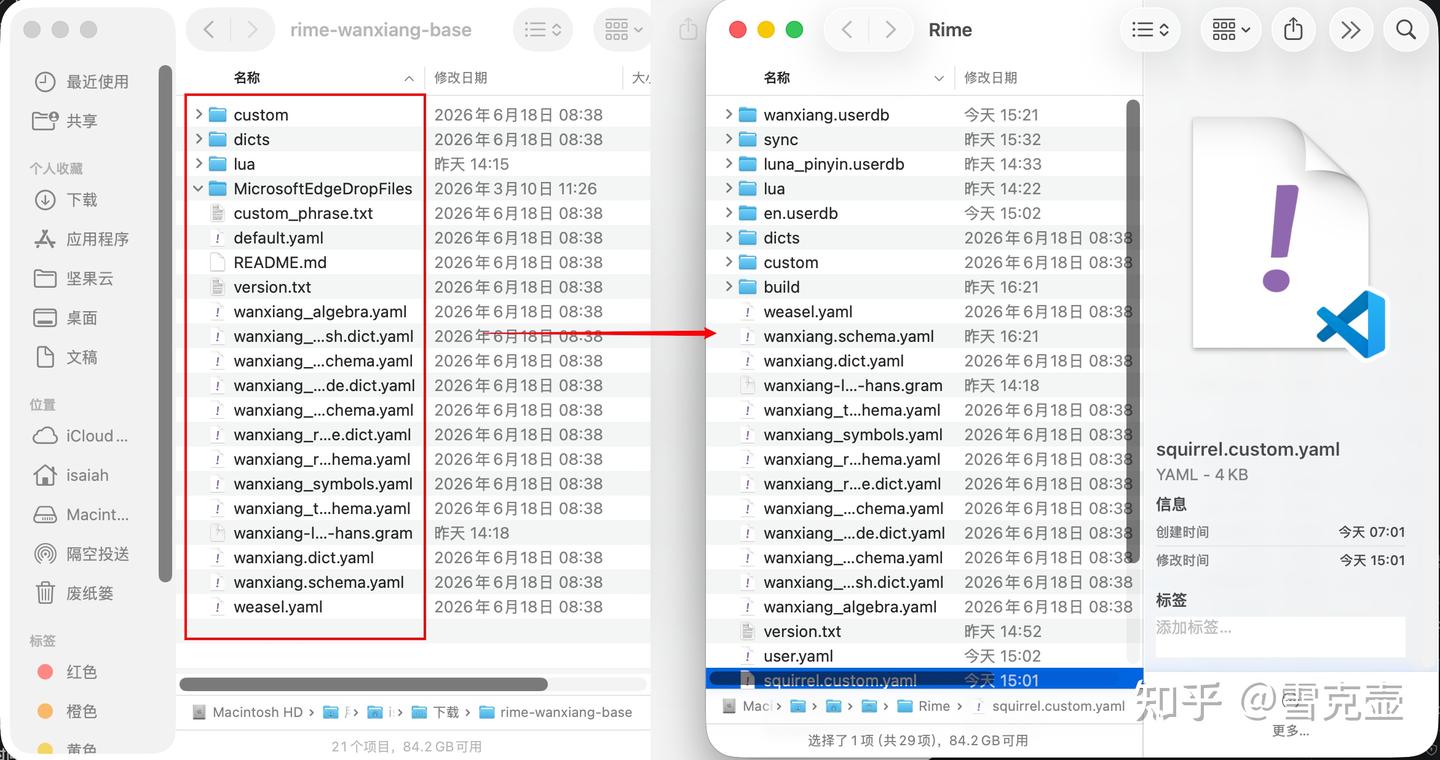Expand wanxiang.userdb folder in Rime window
The image size is (1440, 760).
[x=729, y=115]
